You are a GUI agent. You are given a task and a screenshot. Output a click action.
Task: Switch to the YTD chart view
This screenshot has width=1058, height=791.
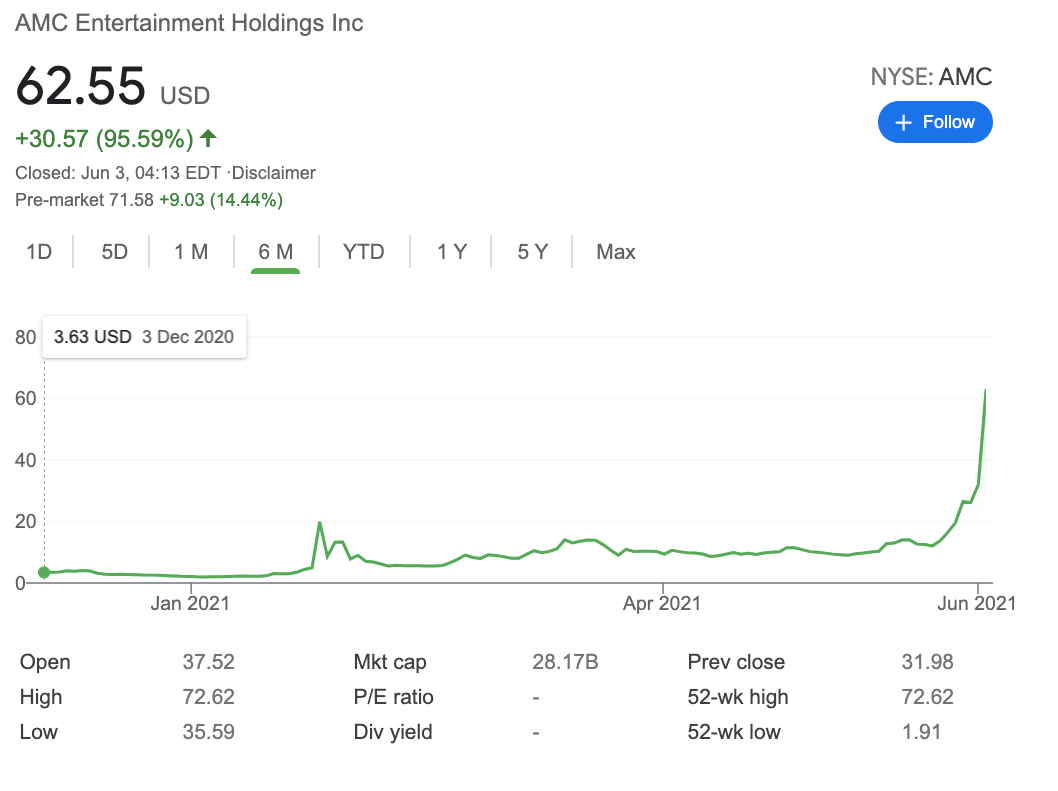364,252
